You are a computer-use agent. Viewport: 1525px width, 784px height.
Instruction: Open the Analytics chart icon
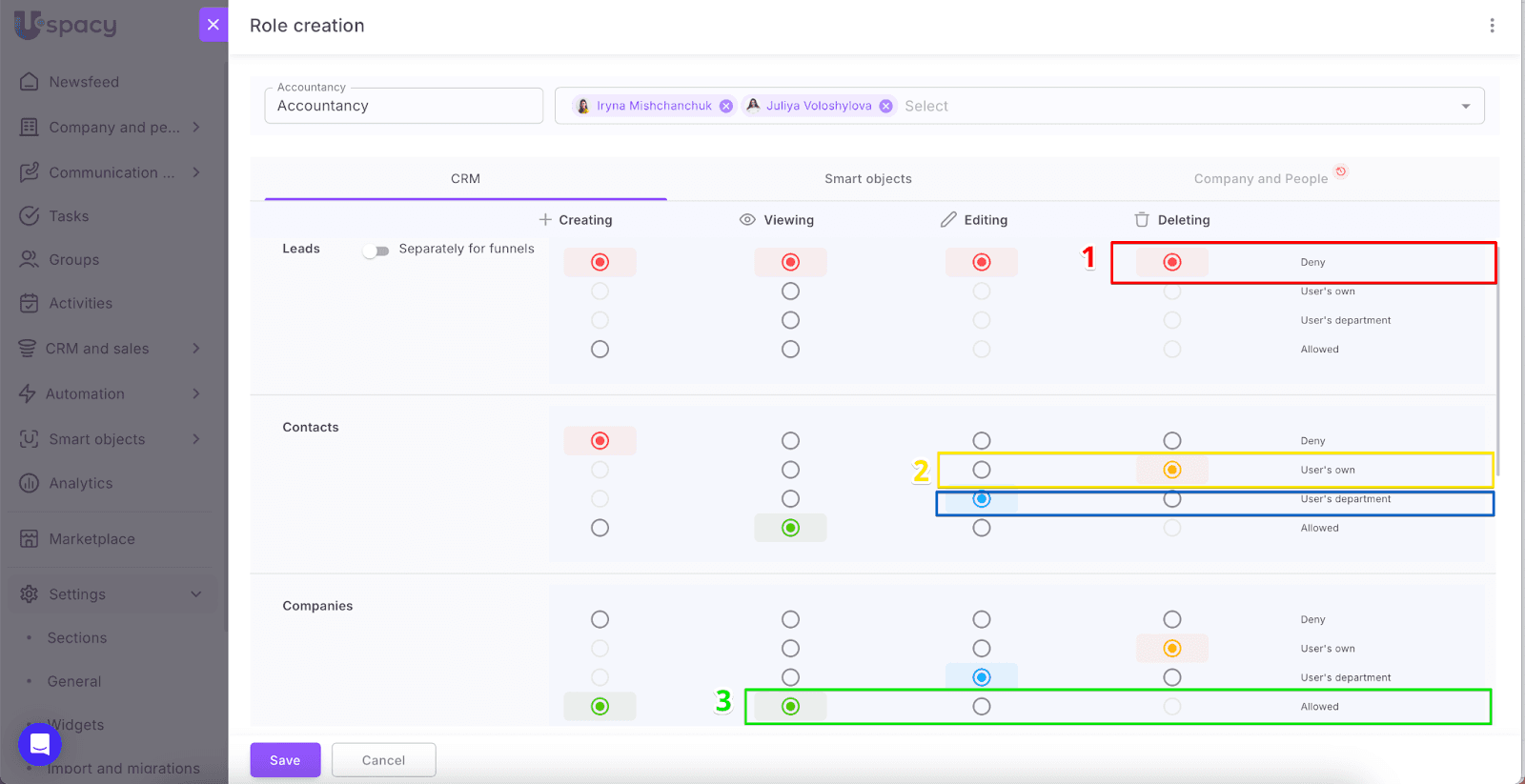[30, 483]
